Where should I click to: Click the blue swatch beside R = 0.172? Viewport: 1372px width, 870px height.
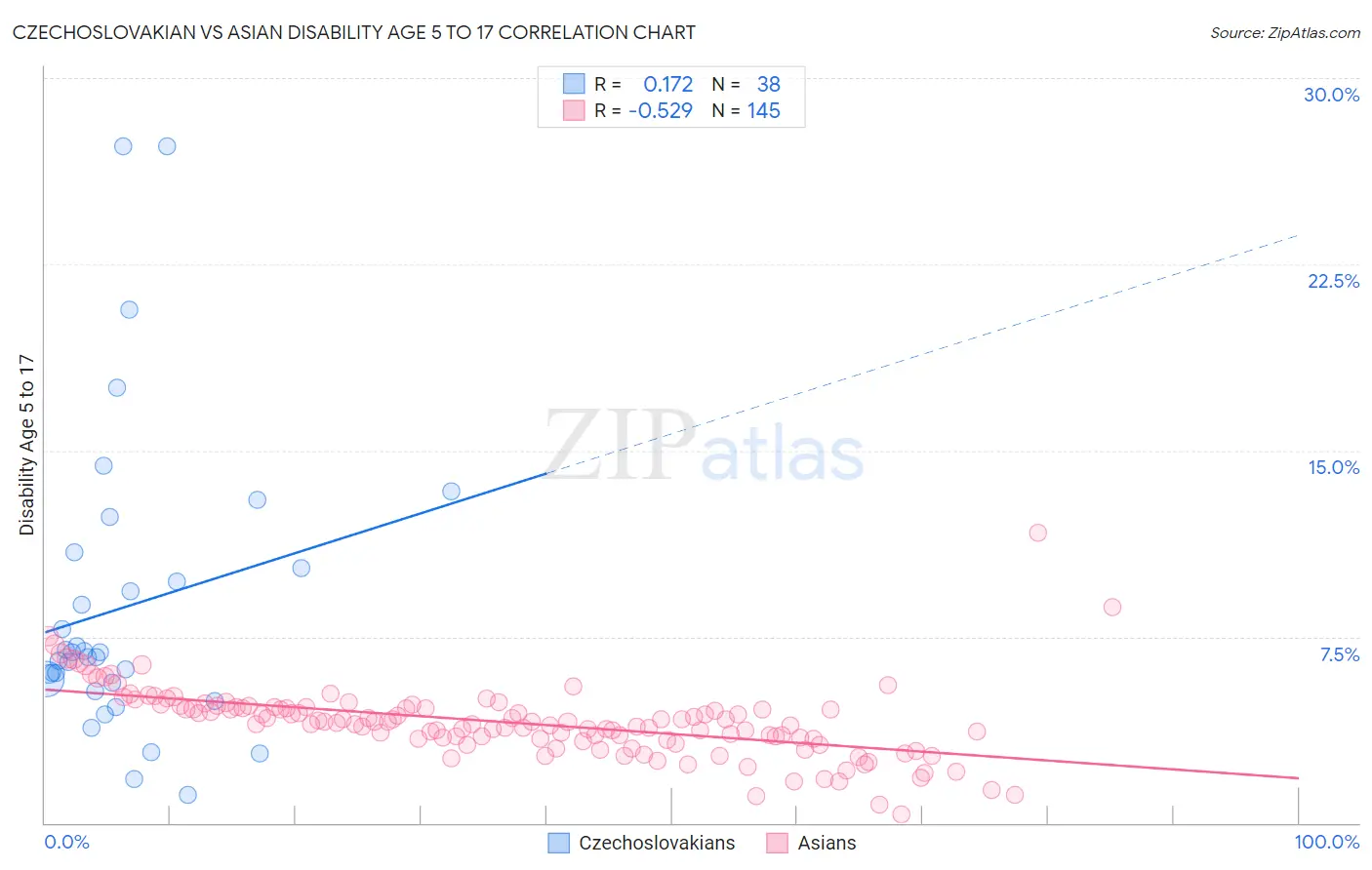click(574, 84)
